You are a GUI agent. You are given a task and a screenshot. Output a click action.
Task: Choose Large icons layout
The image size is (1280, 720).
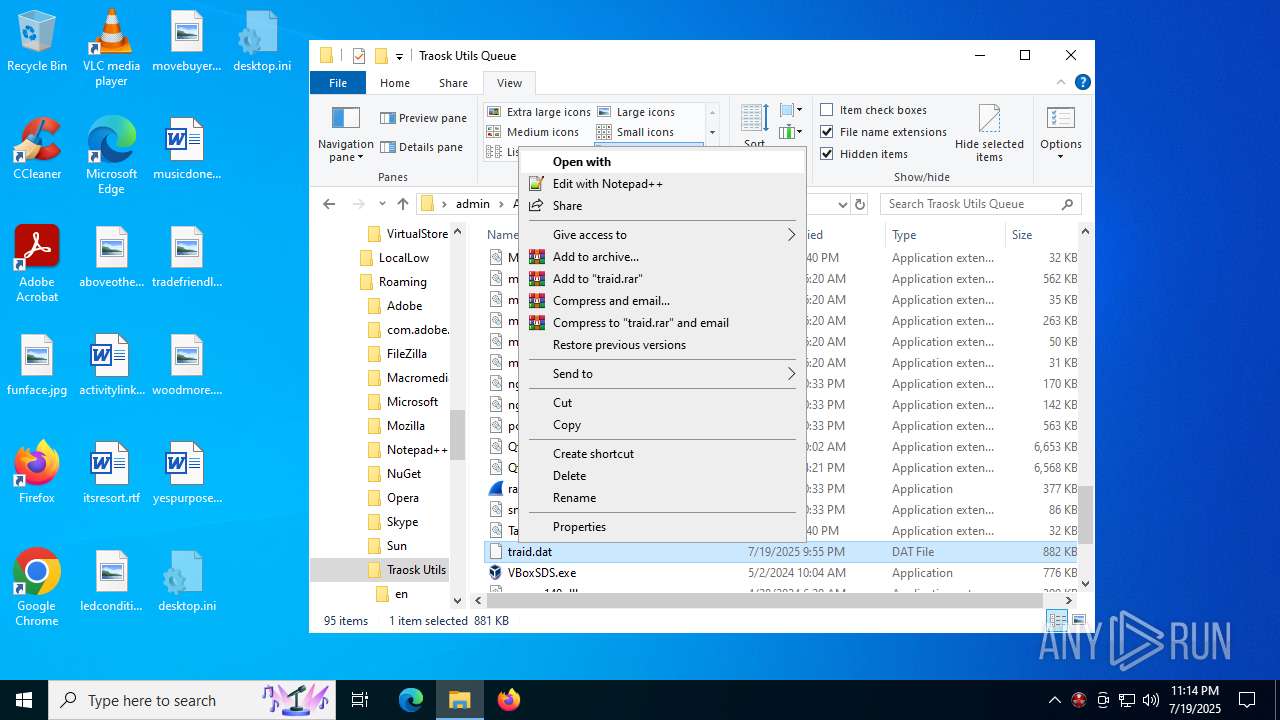pos(636,112)
